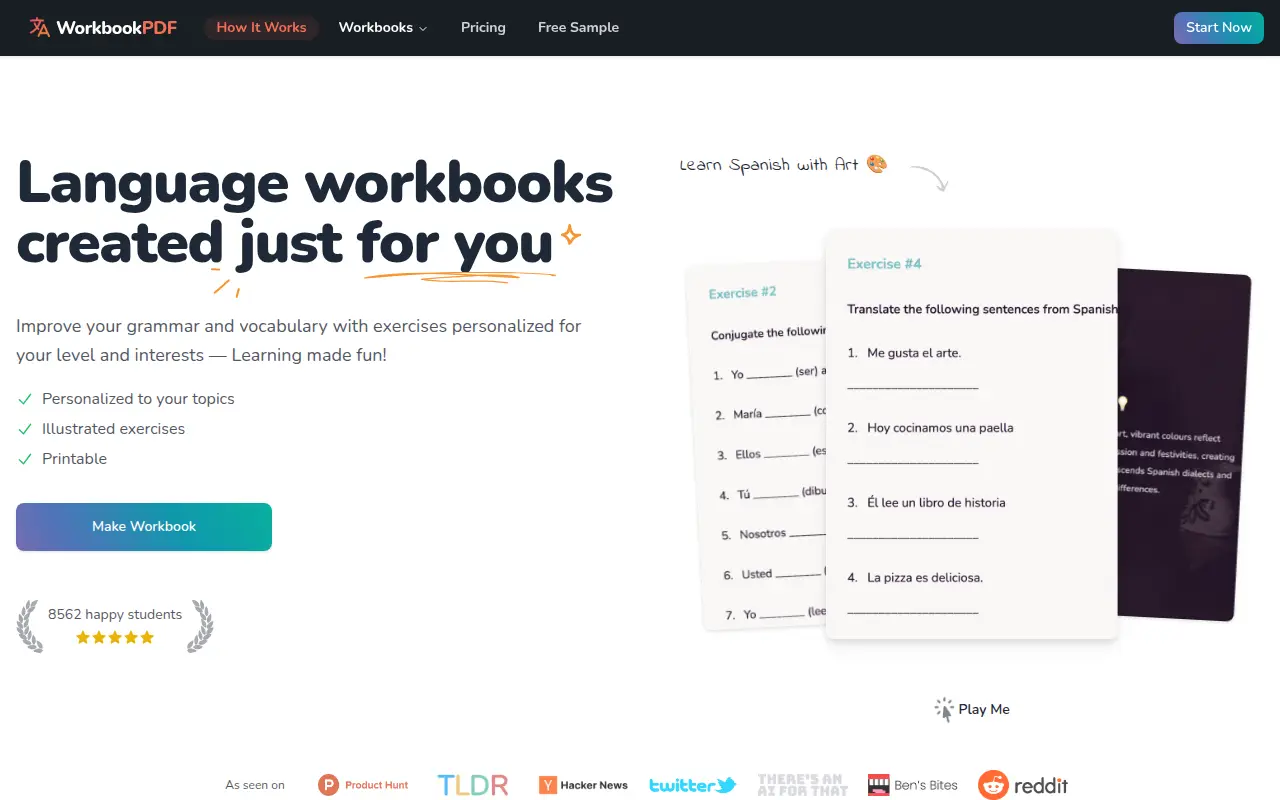The height and width of the screenshot is (800, 1280).
Task: Click the five-star rating
Action: pos(115,637)
